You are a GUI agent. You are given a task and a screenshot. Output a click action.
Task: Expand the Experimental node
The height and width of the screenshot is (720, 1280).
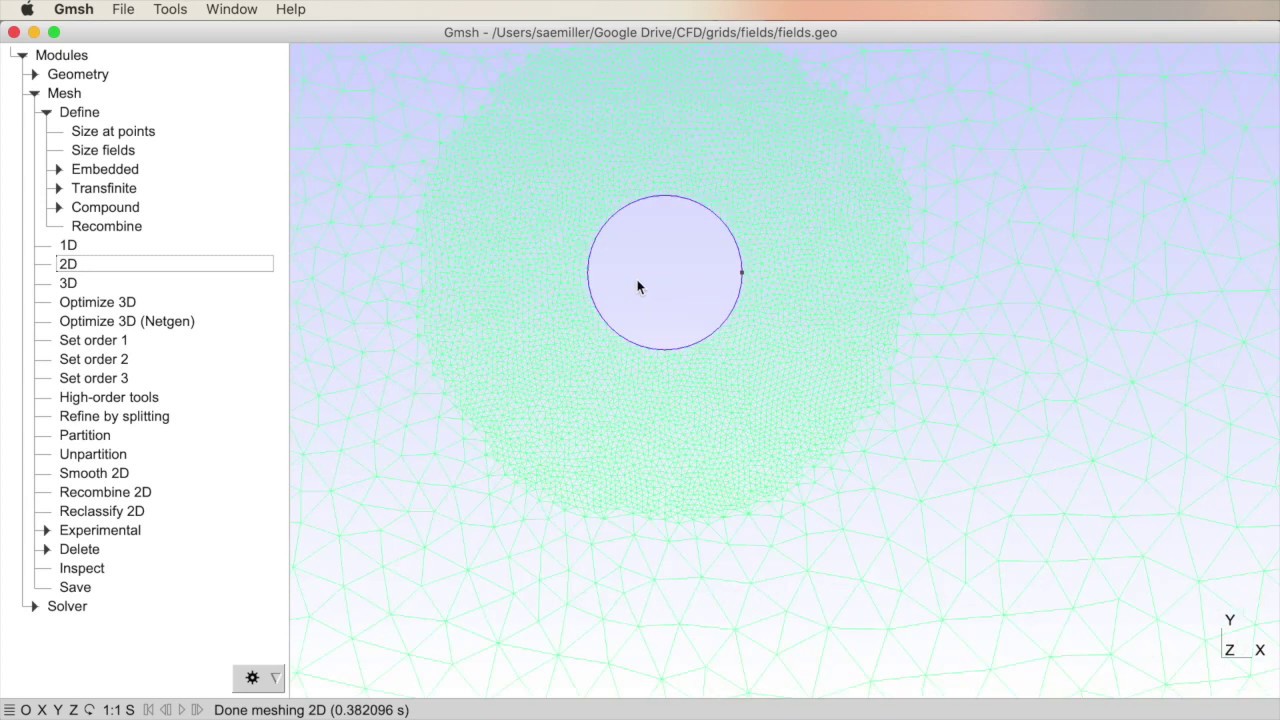click(x=46, y=530)
